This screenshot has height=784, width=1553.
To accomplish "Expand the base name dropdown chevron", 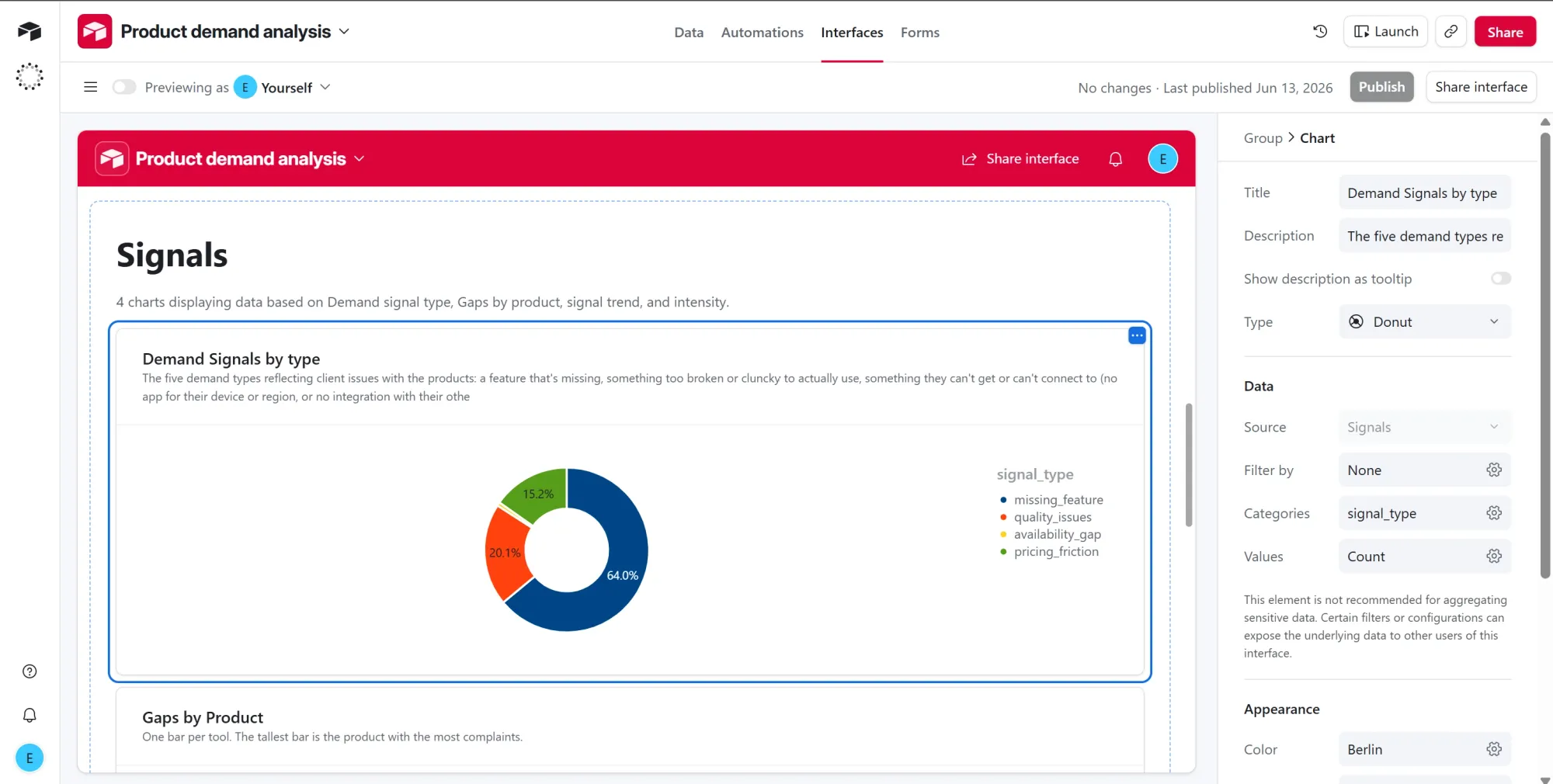I will point(344,32).
